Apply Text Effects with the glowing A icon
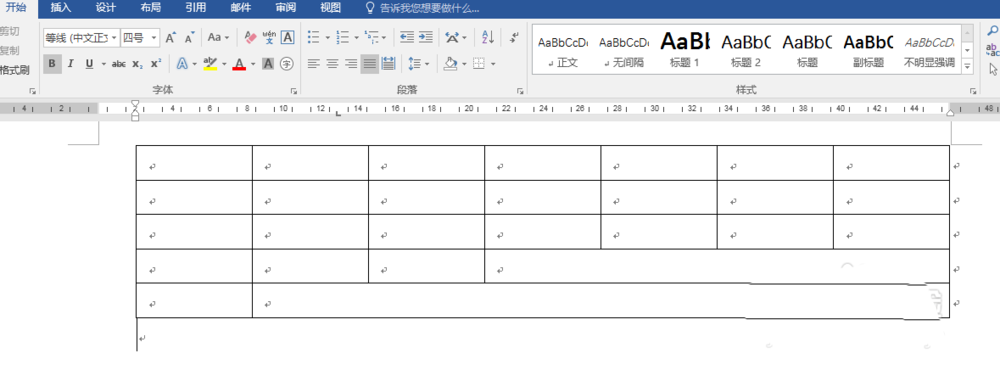Screen dimensions: 1000x370 182,64
